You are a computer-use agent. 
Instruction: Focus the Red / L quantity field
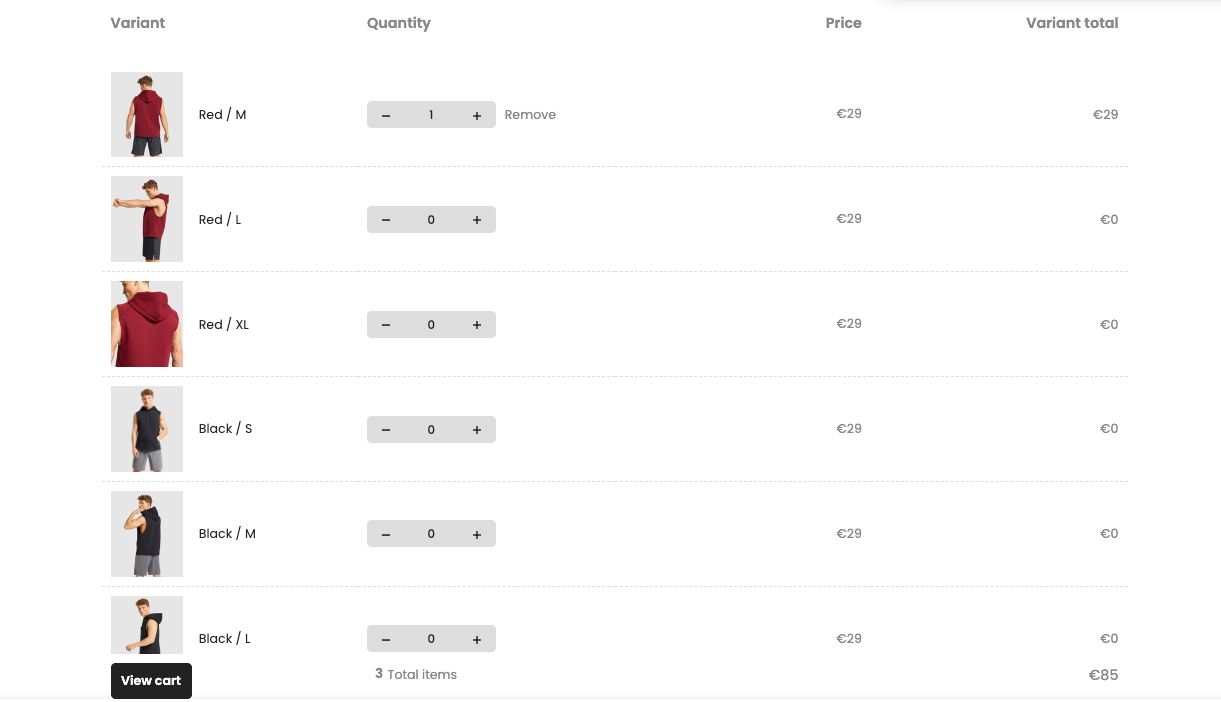coord(431,220)
